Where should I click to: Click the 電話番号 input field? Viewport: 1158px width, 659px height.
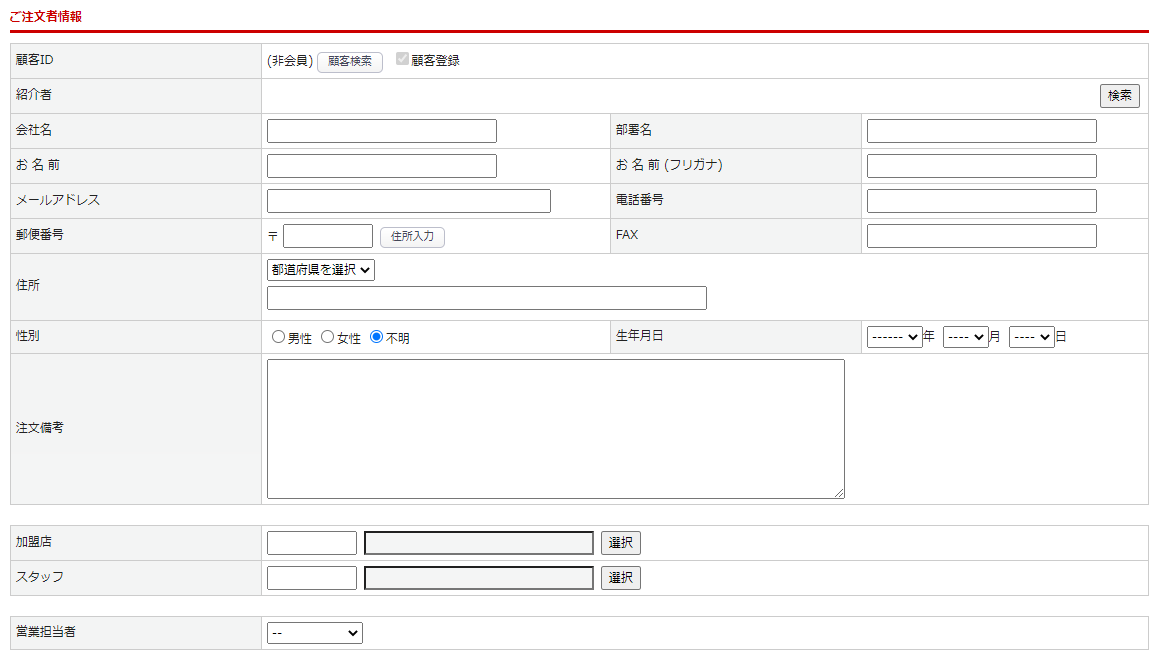pos(981,201)
